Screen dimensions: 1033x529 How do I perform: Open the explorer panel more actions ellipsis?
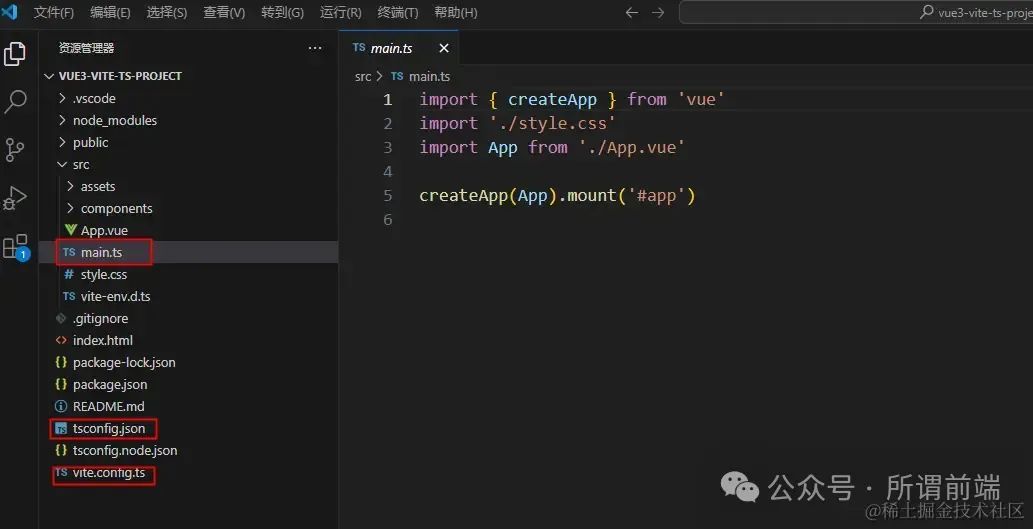315,48
